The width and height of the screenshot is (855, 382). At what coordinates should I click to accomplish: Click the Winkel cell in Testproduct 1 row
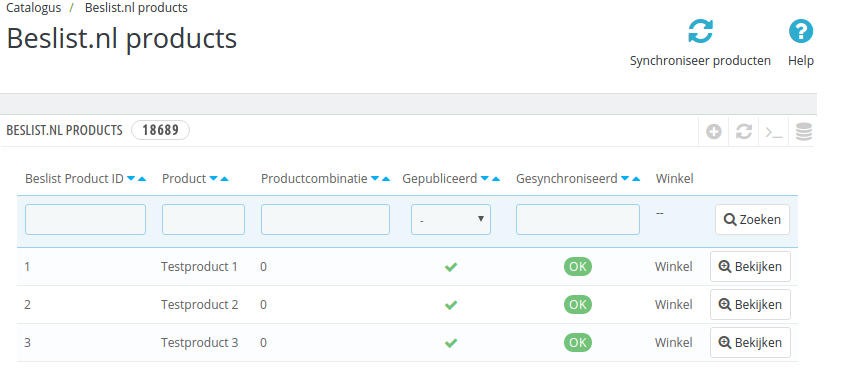click(674, 267)
